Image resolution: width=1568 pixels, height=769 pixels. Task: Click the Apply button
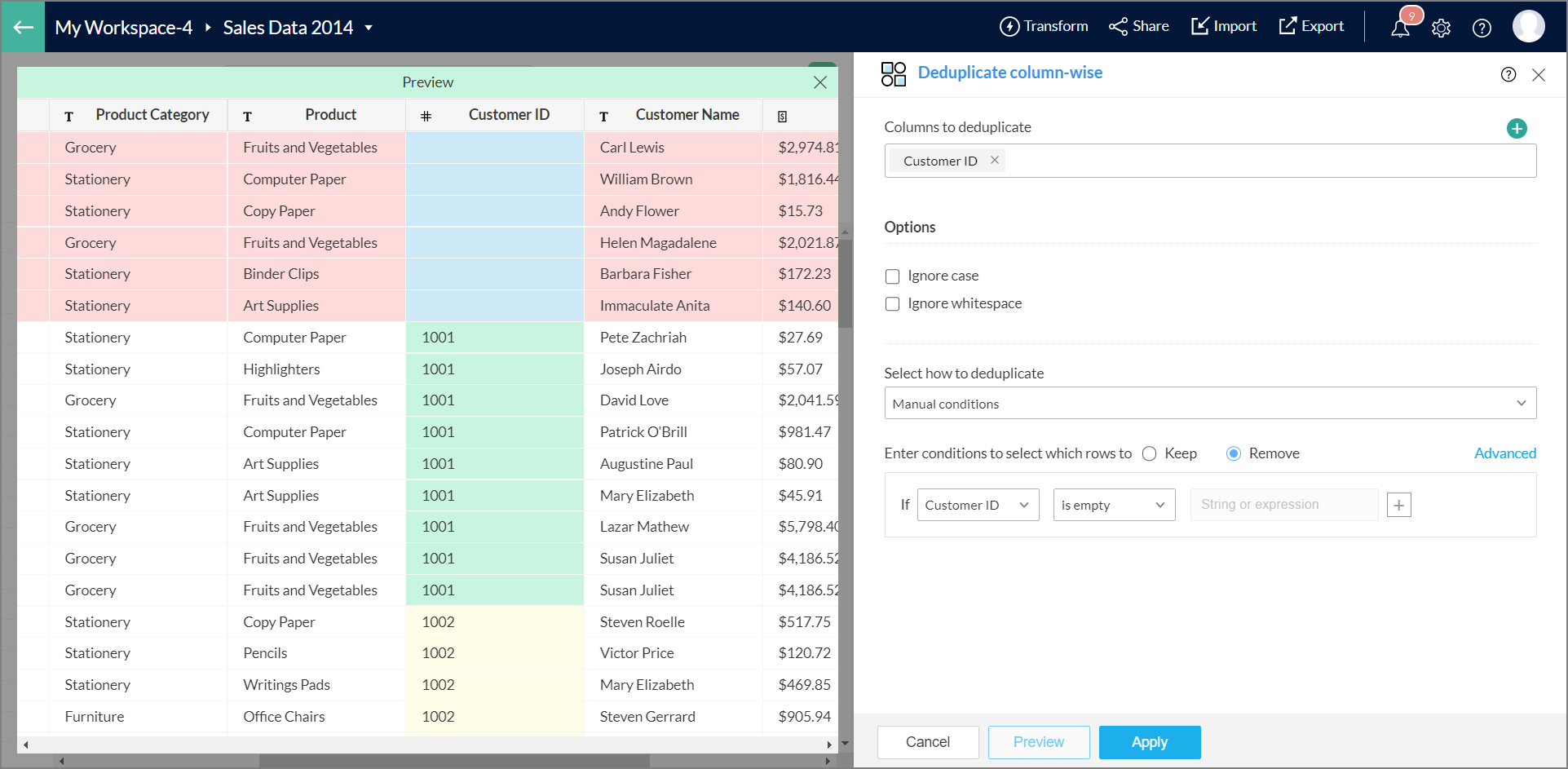pos(1149,742)
